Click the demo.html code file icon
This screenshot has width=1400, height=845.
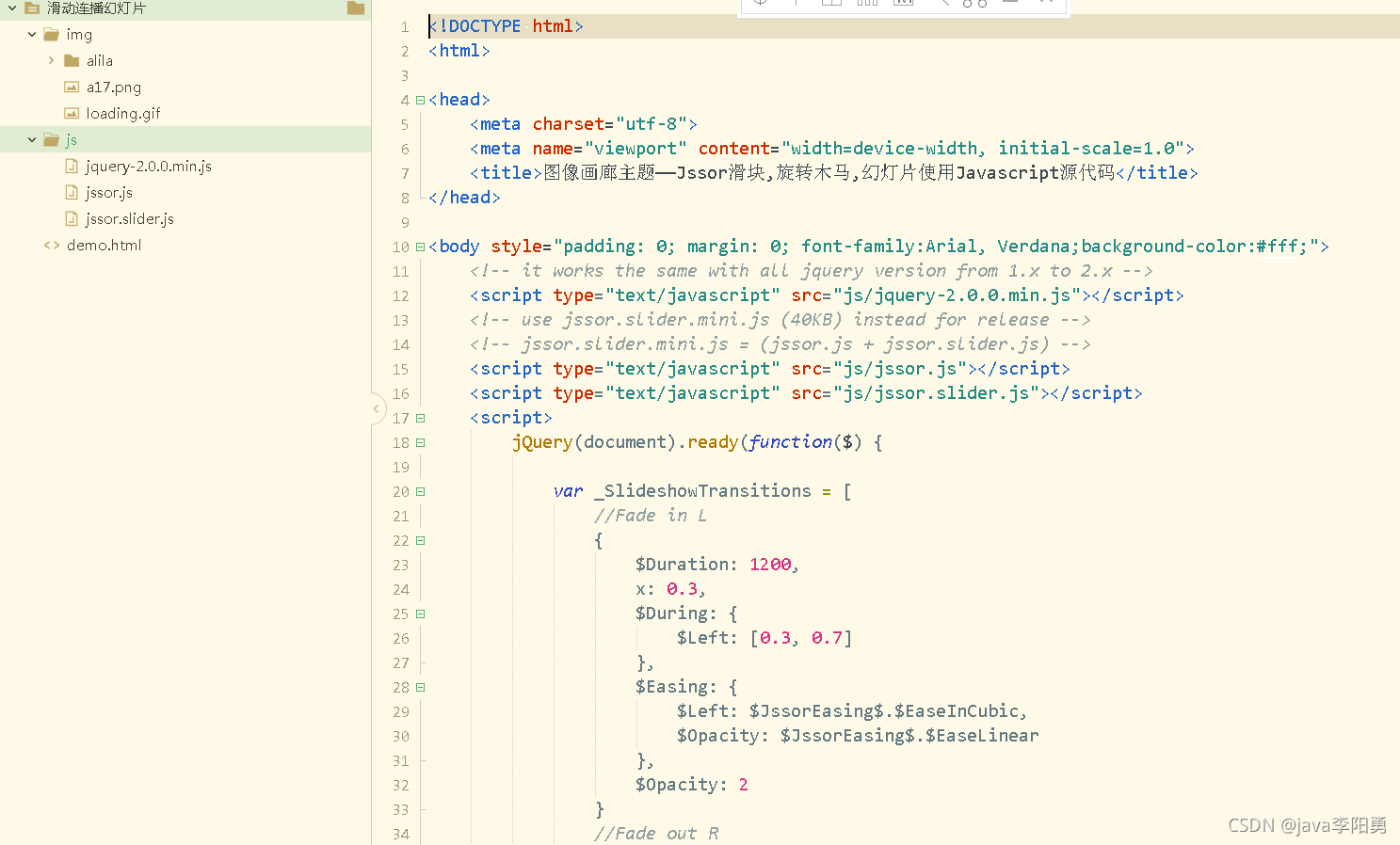pyautogui.click(x=52, y=245)
